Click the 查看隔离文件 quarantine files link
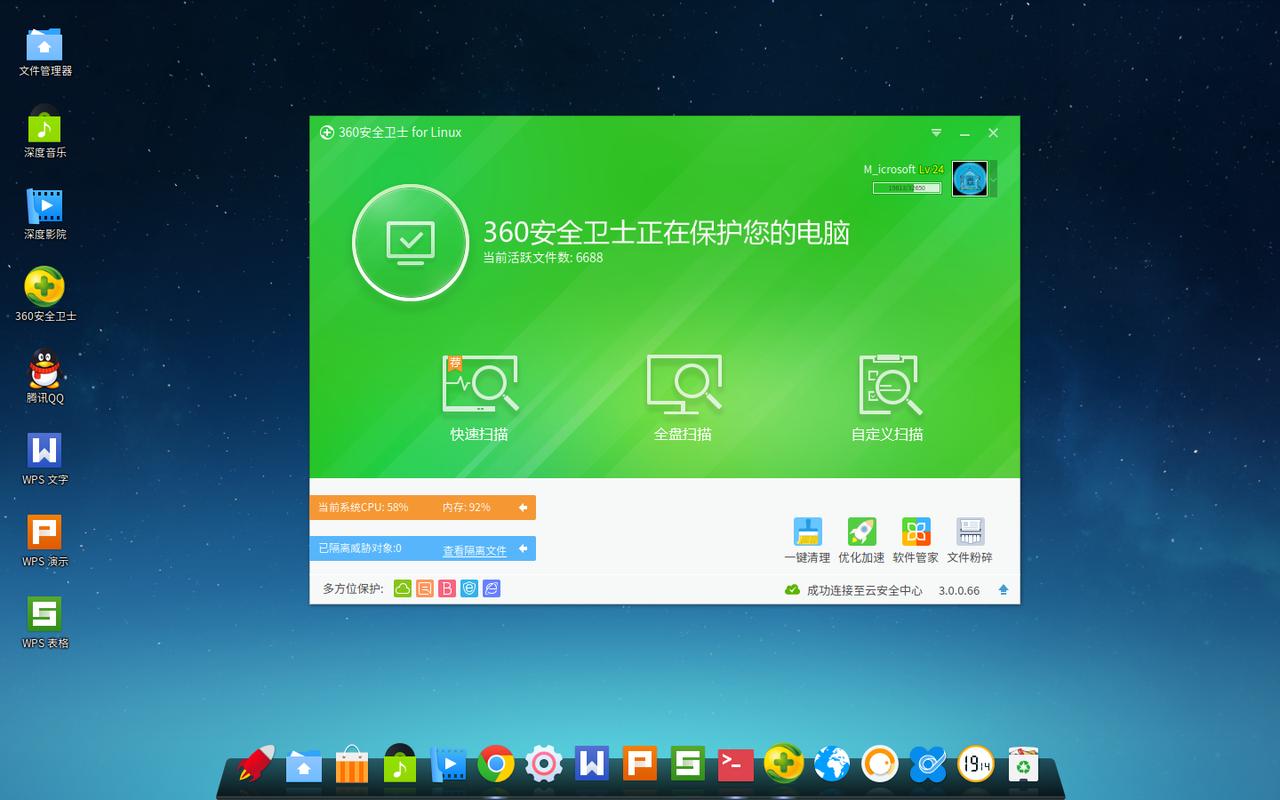 pos(475,549)
